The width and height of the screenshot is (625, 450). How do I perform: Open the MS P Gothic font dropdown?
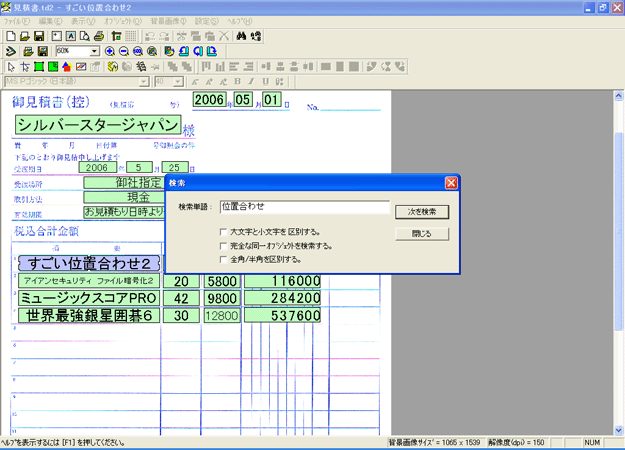143,82
